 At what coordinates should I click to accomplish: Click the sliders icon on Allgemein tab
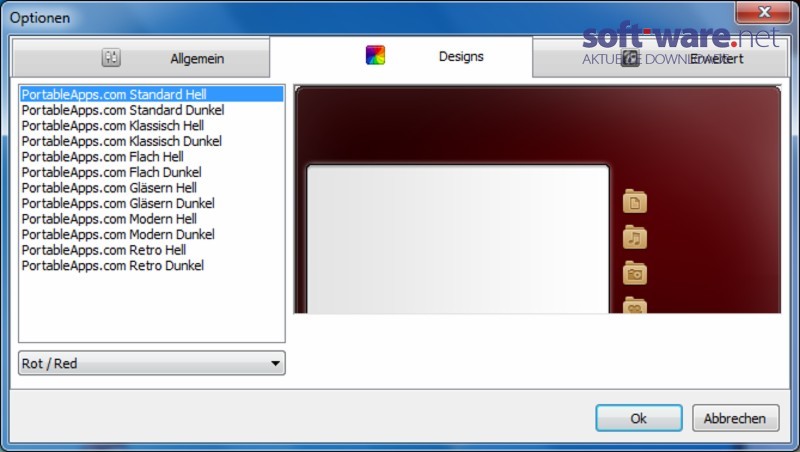[111, 58]
